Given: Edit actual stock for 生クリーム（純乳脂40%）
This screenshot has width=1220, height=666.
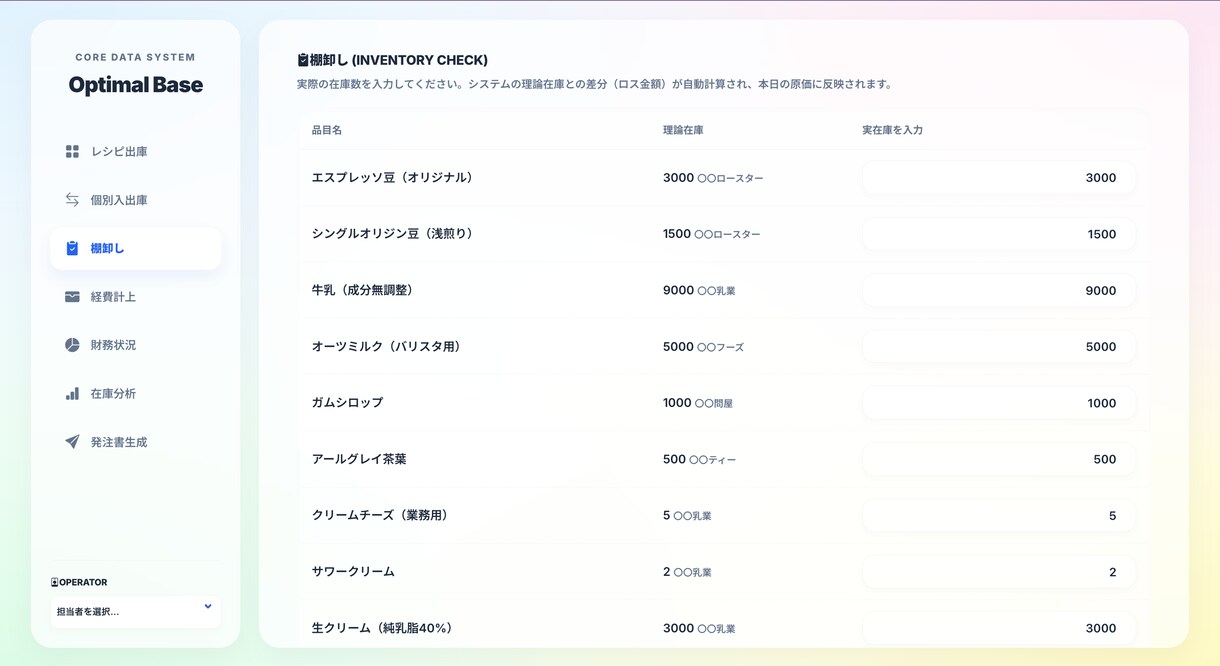Looking at the screenshot, I should [998, 628].
